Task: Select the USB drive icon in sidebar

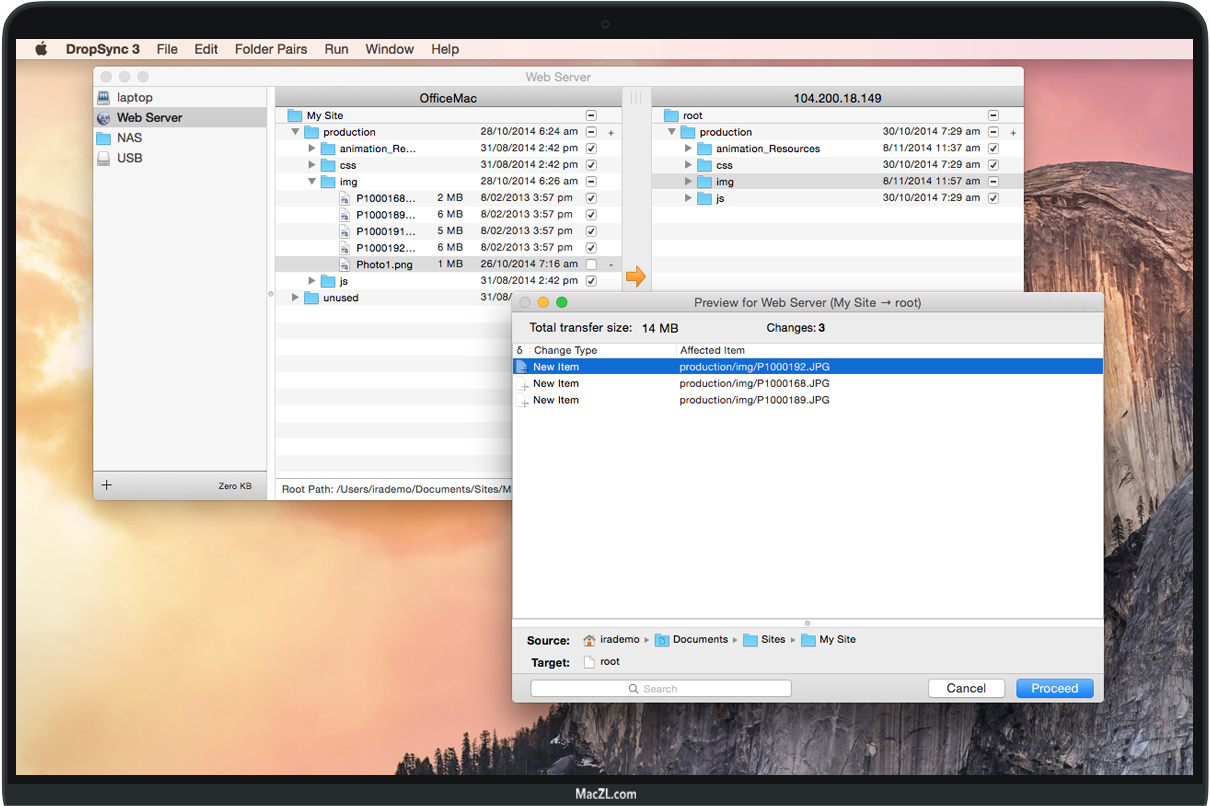Action: coord(104,158)
